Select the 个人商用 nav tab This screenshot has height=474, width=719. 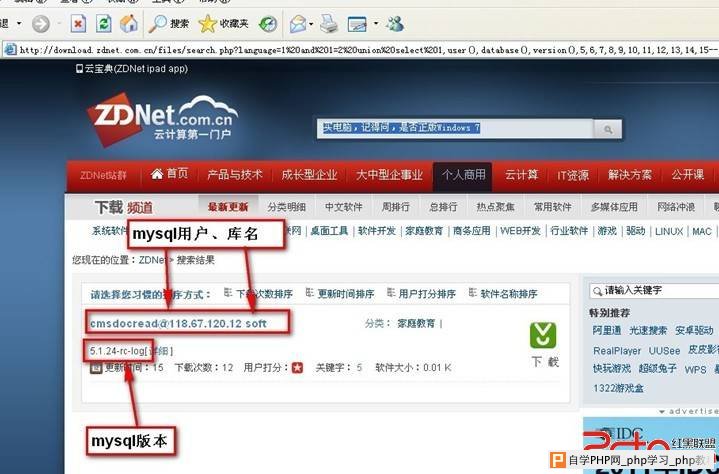(x=463, y=175)
